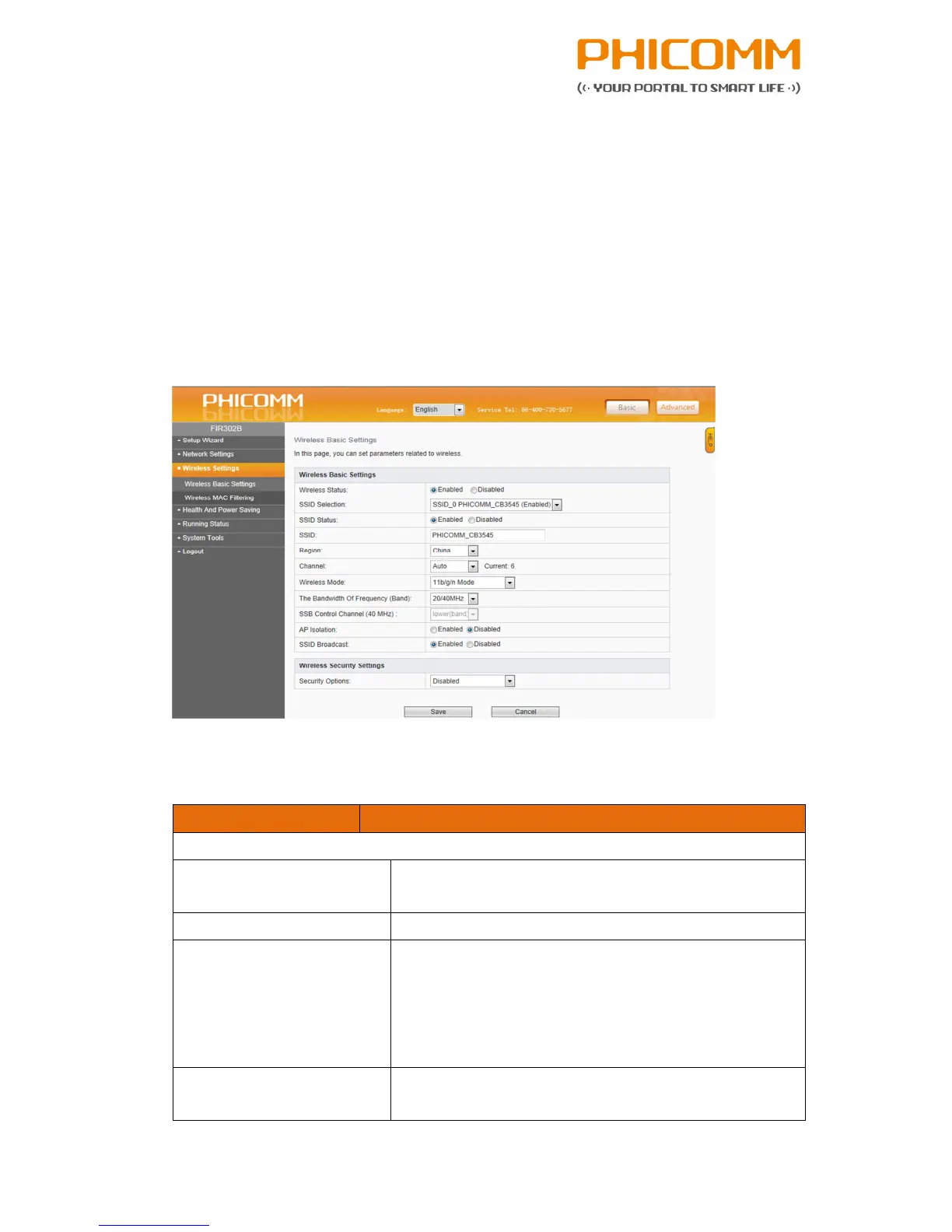
Task: Click the SSB Control Channel dropdown
Action: [x=454, y=614]
